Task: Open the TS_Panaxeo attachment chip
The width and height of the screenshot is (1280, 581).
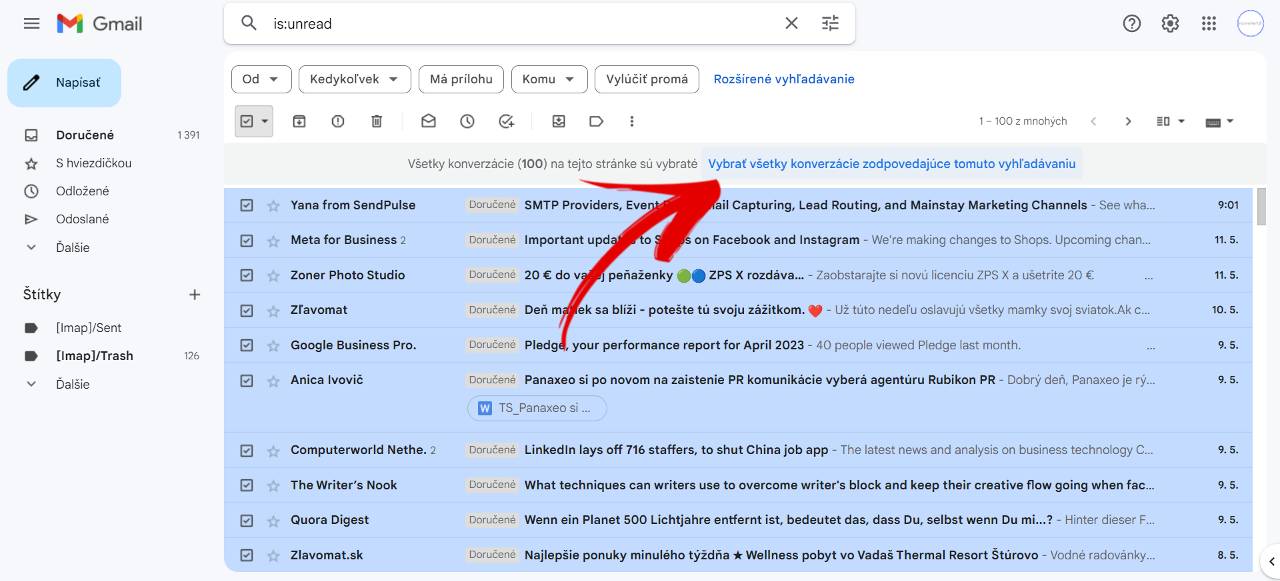Action: tap(537, 408)
